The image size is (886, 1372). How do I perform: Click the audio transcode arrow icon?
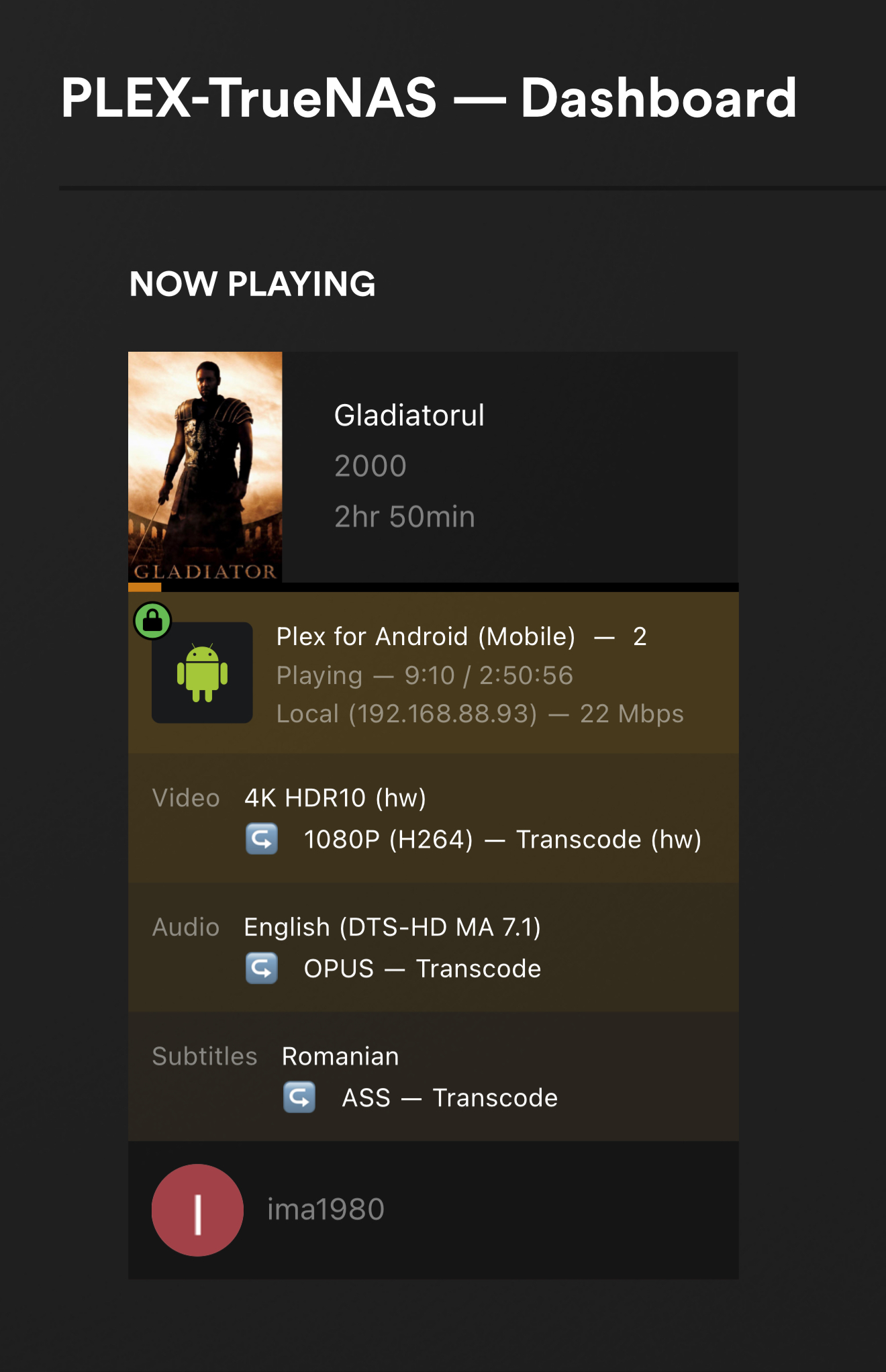pyautogui.click(x=262, y=968)
